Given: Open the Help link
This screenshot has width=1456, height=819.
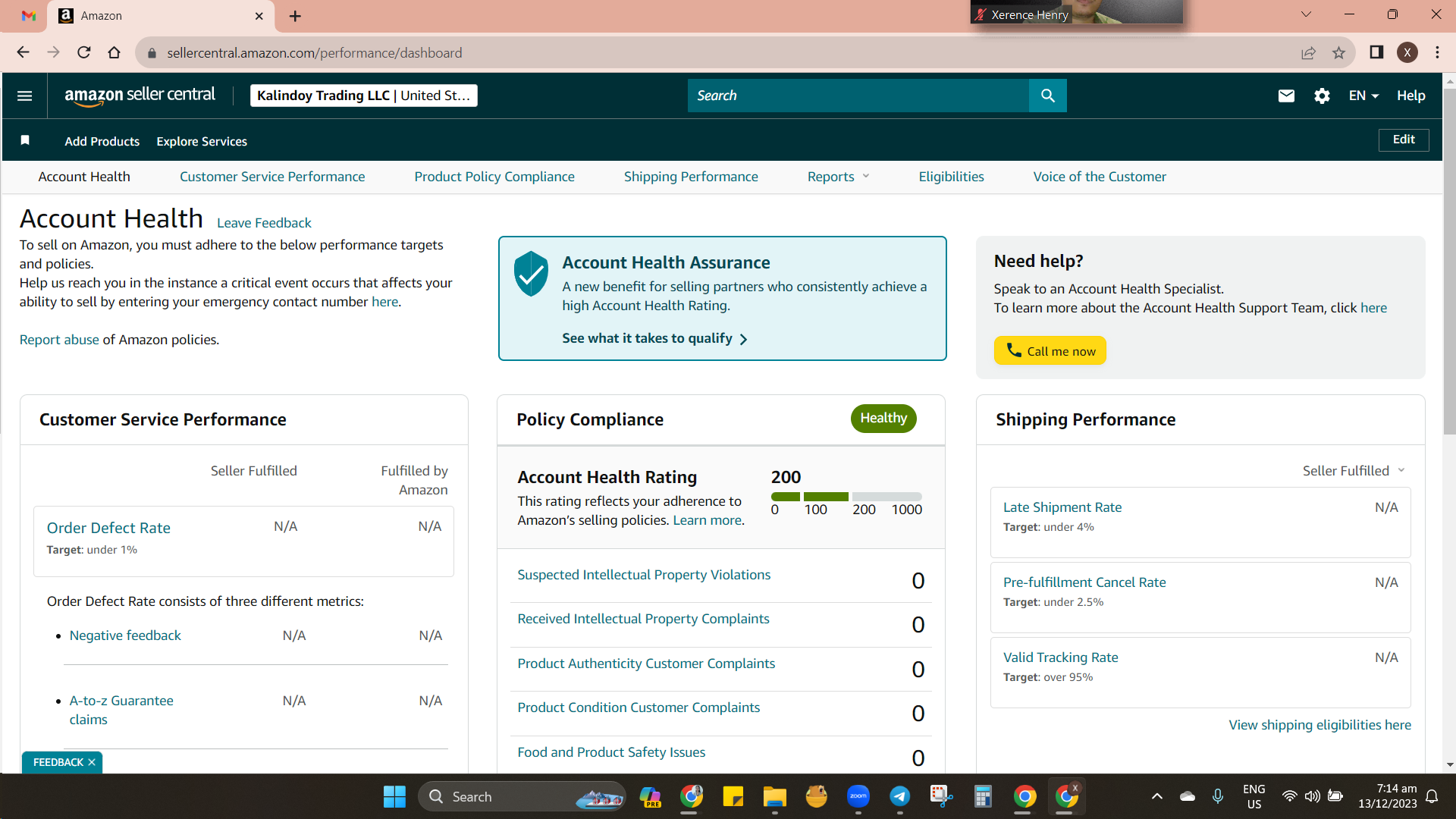Looking at the screenshot, I should pos(1411,96).
